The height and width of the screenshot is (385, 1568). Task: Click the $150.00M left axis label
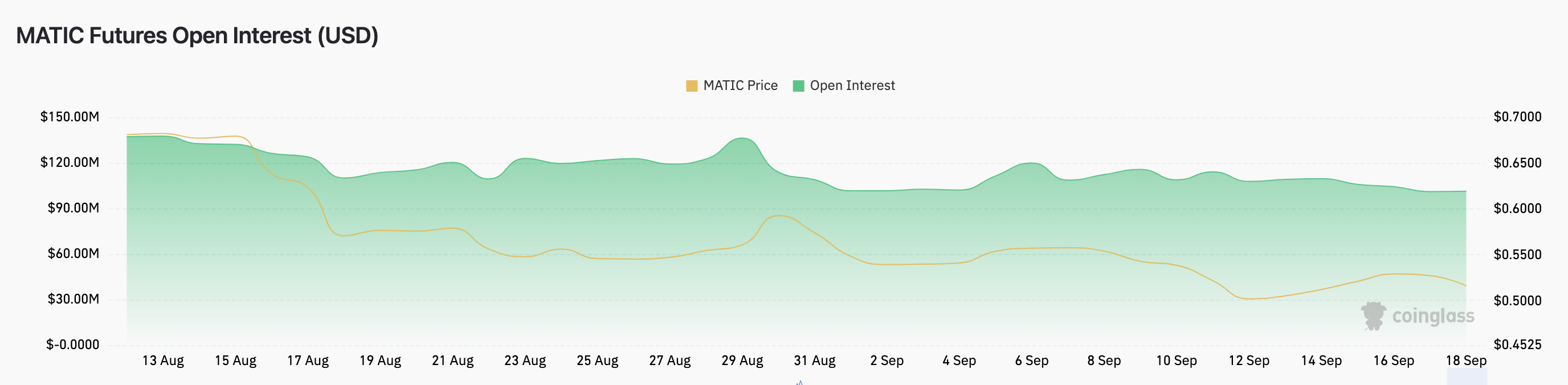coord(70,117)
